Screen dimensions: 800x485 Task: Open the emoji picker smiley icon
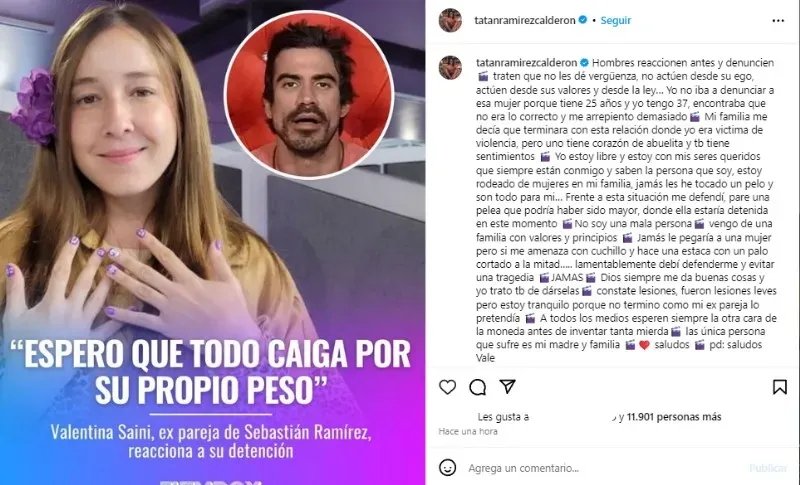[x=447, y=467]
